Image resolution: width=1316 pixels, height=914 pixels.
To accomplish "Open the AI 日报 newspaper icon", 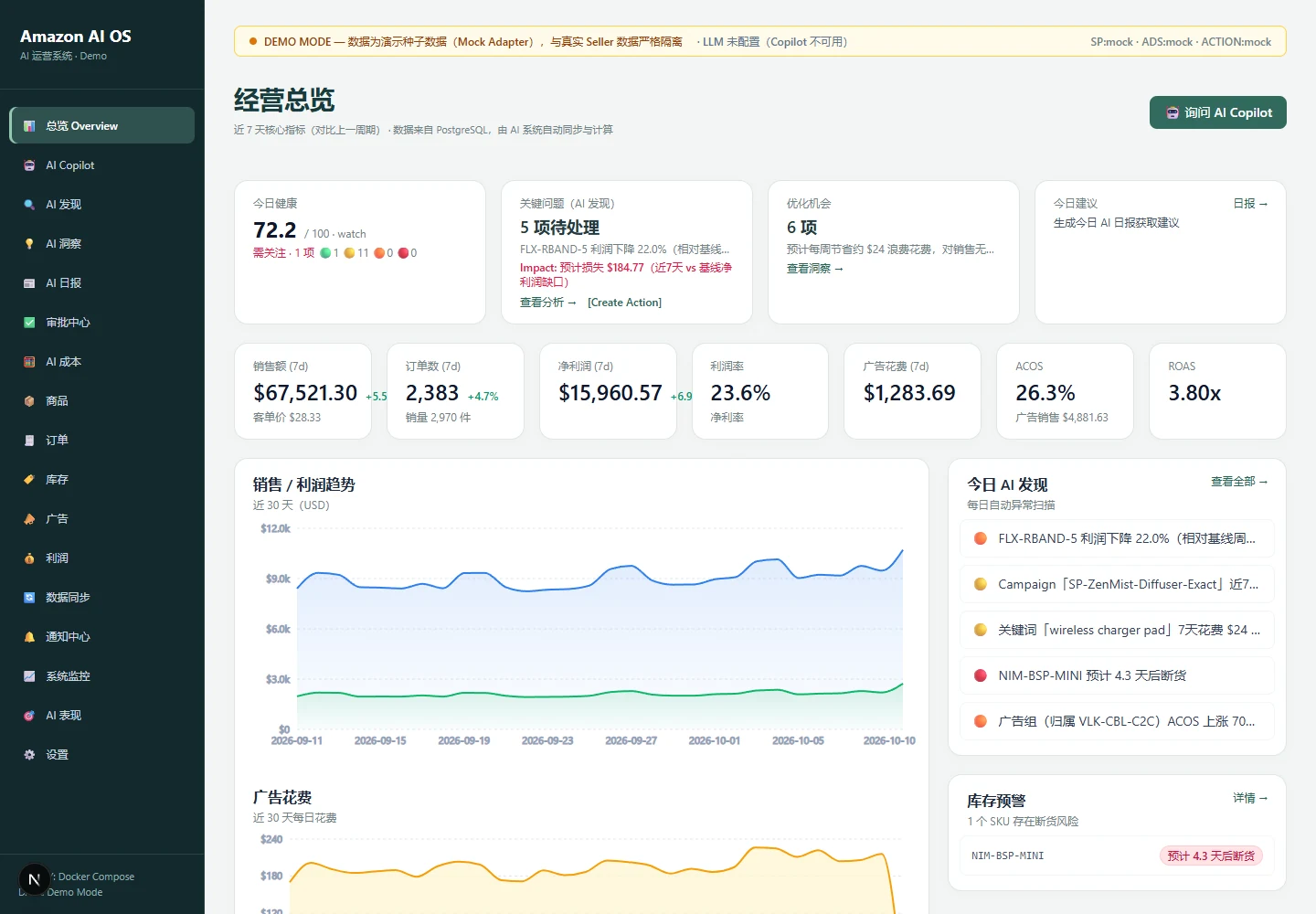I will coord(29,283).
